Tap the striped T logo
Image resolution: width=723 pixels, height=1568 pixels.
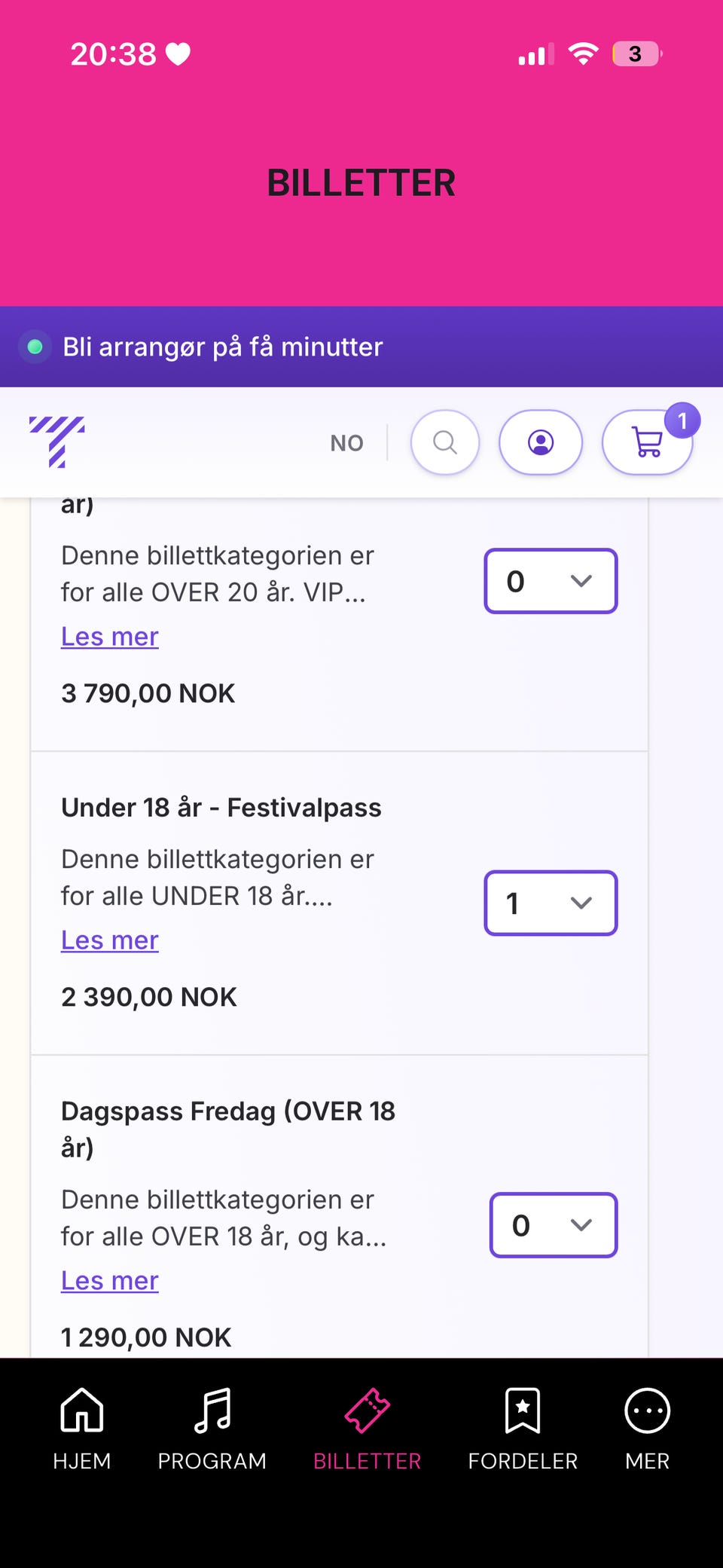point(57,442)
